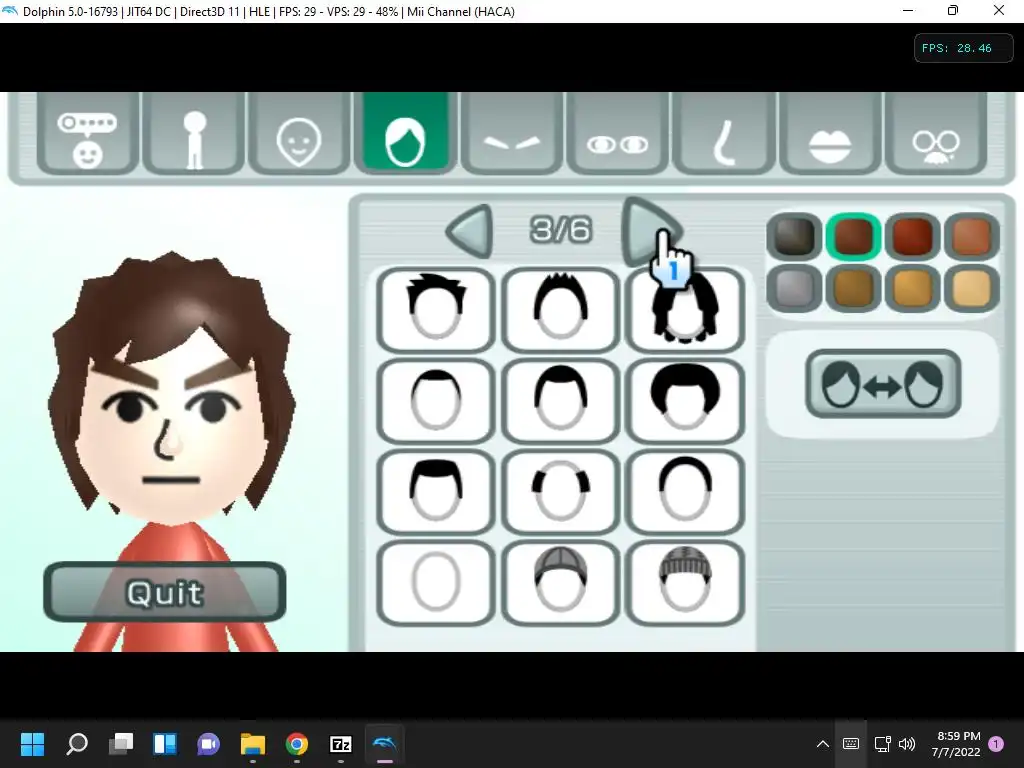The width and height of the screenshot is (1024, 768).
Task: Flip the hair part direction
Action: click(x=883, y=384)
